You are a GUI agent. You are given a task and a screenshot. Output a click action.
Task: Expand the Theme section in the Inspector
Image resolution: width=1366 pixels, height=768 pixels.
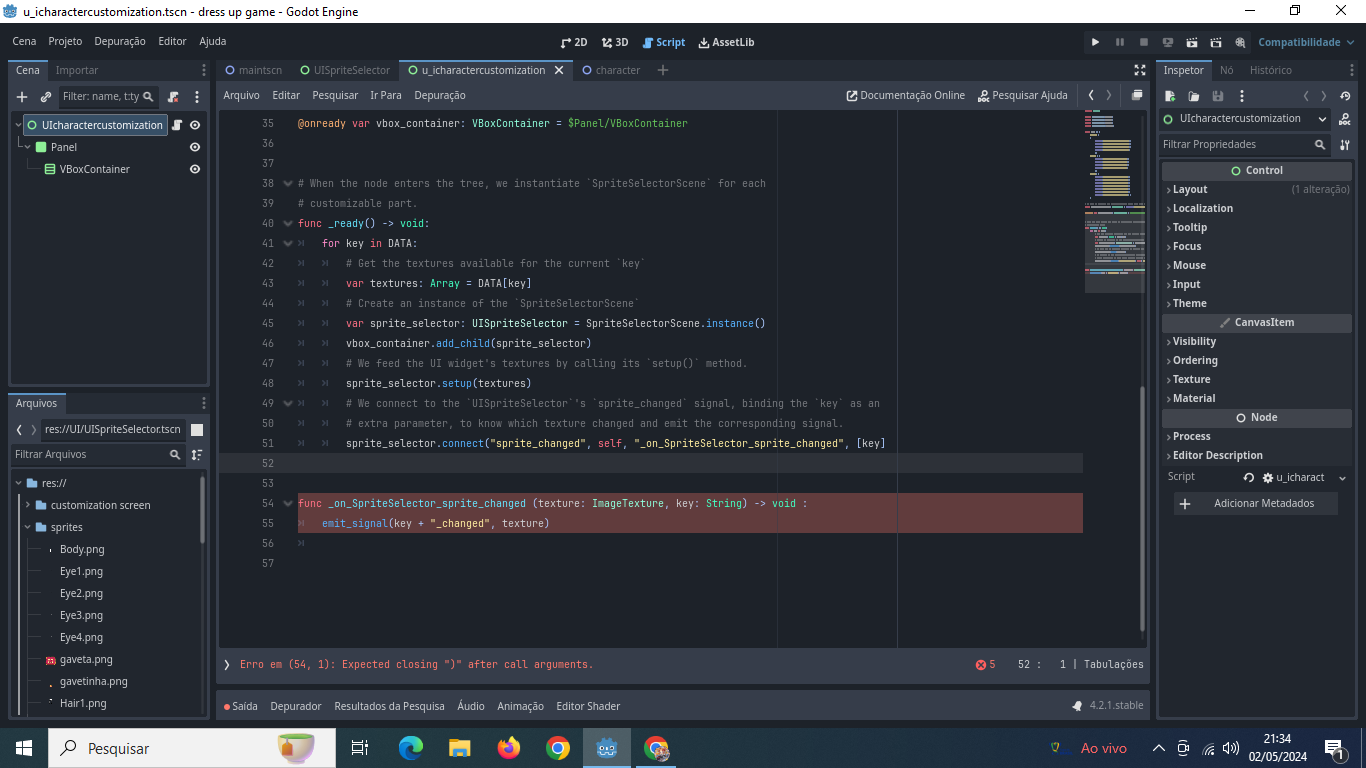coord(1192,303)
